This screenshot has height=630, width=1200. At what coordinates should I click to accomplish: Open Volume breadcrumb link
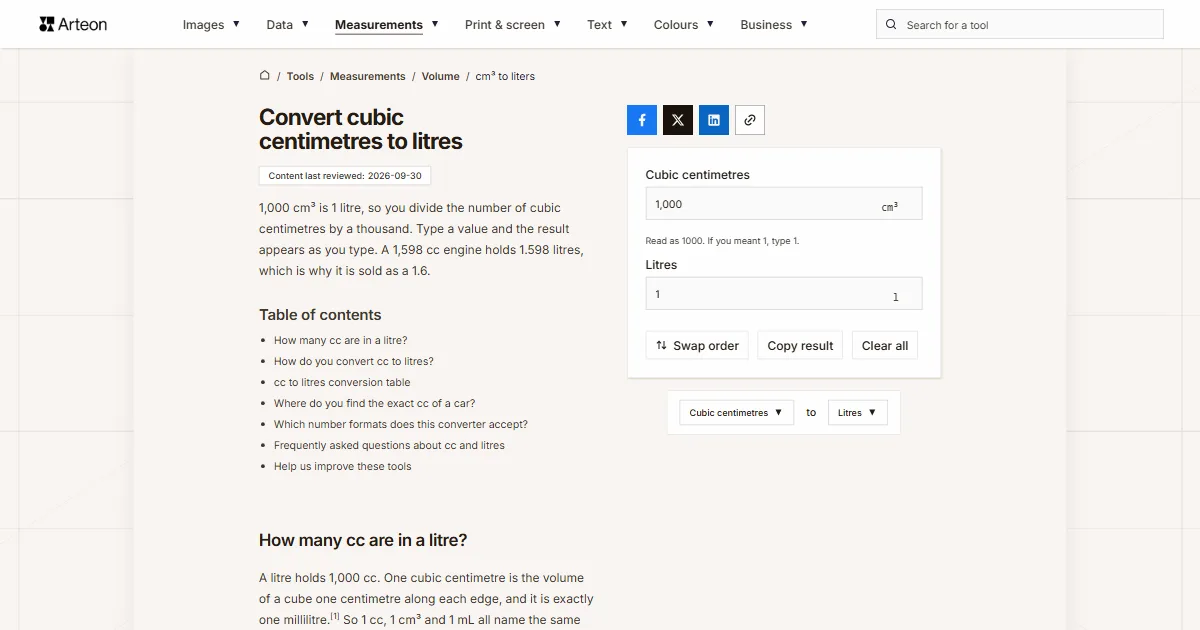pos(441,76)
